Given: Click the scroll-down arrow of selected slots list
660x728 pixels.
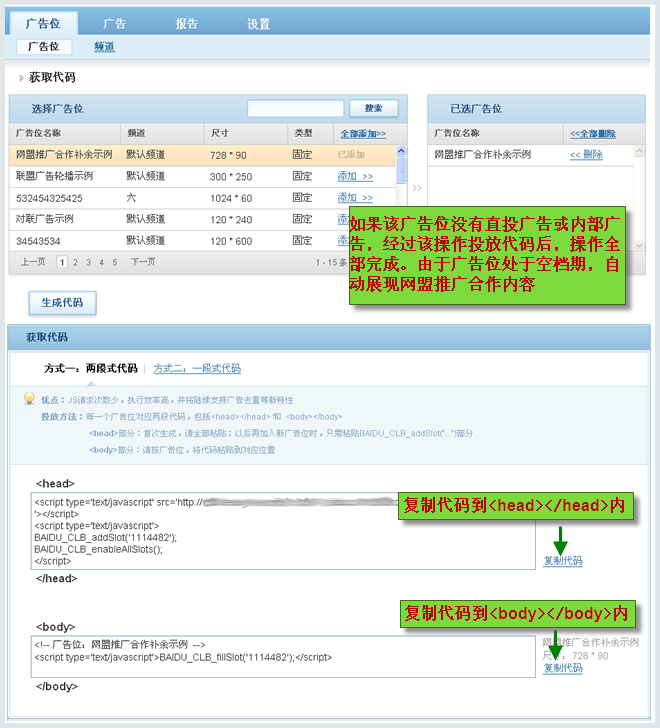Looking at the screenshot, I should [639, 246].
